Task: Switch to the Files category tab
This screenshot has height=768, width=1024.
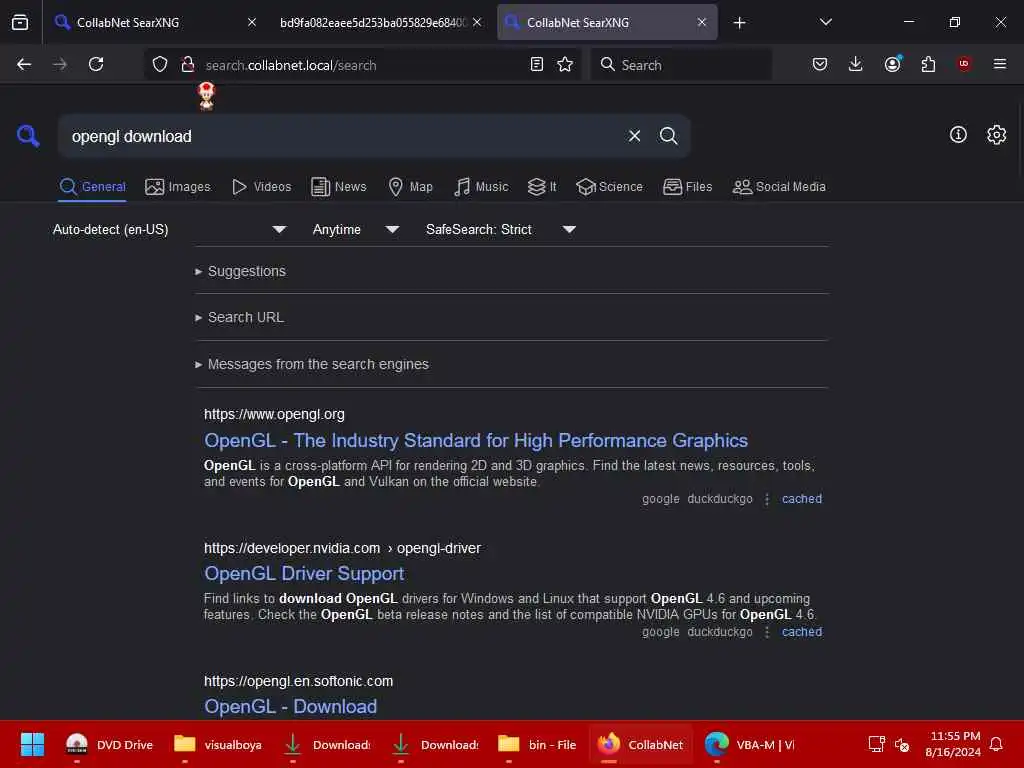Action: click(687, 187)
